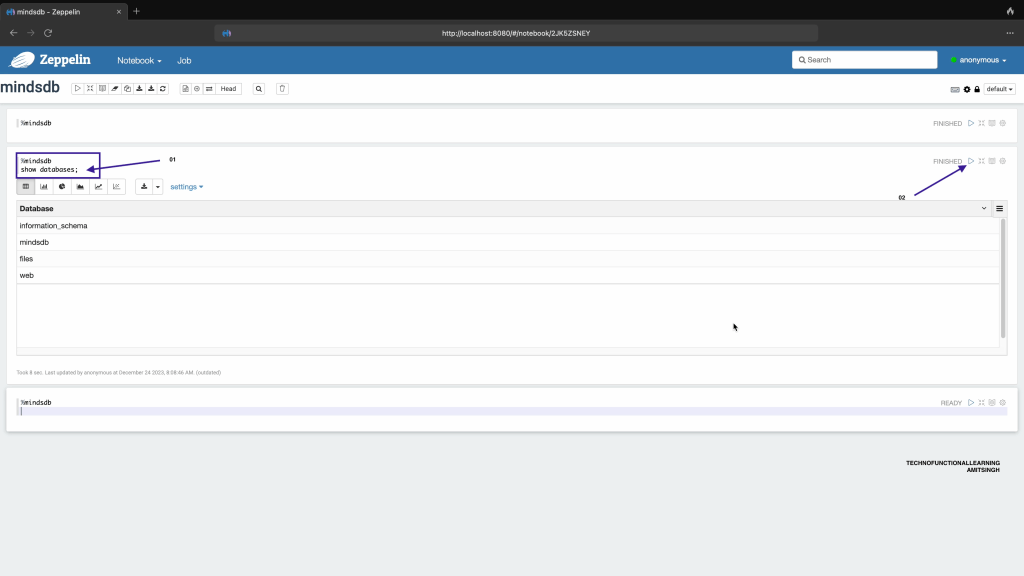Clear all output with the eraser icon
This screenshot has width=1024, height=576.
115,89
